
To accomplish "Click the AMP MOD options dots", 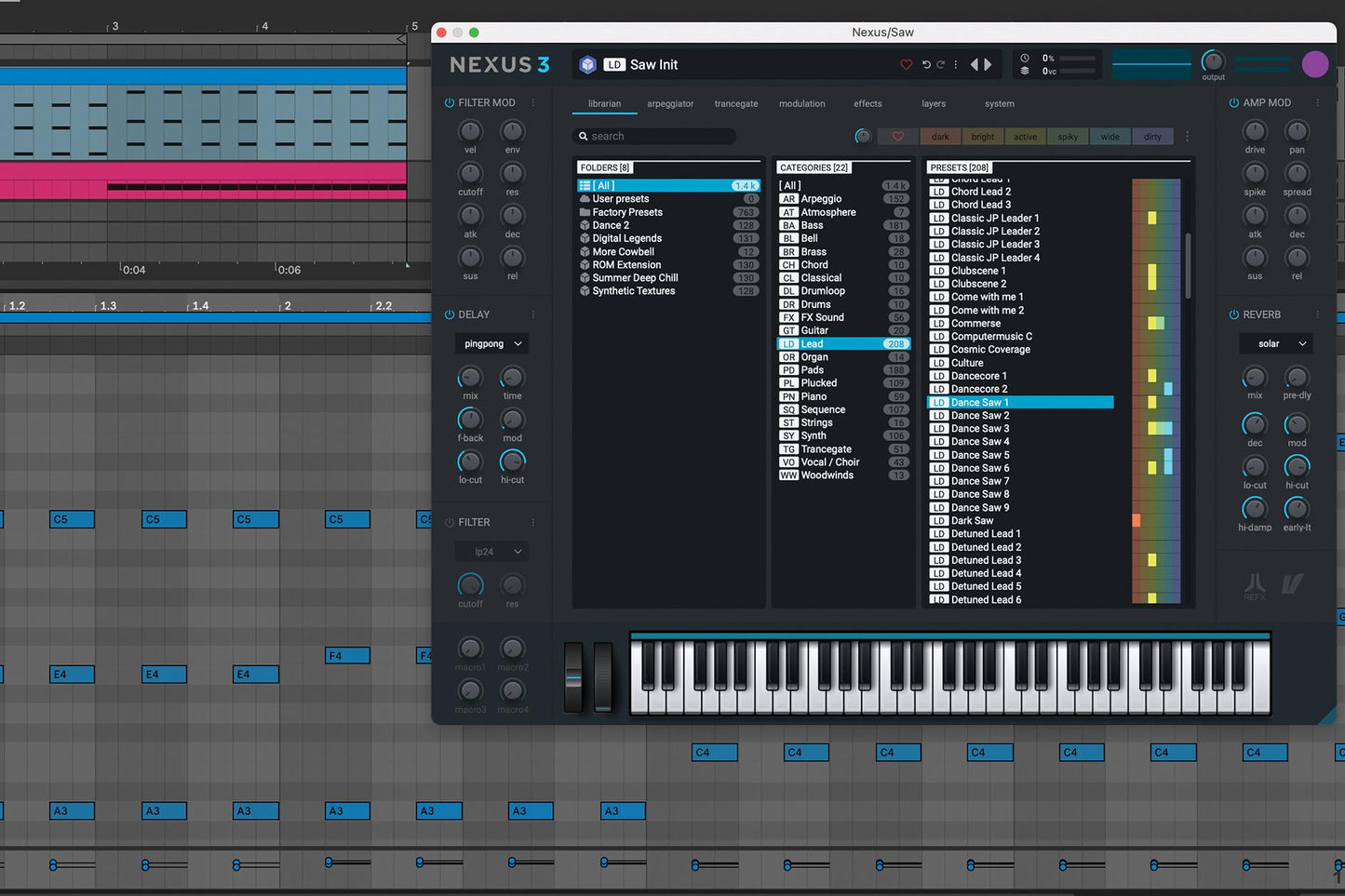I will tap(1317, 103).
